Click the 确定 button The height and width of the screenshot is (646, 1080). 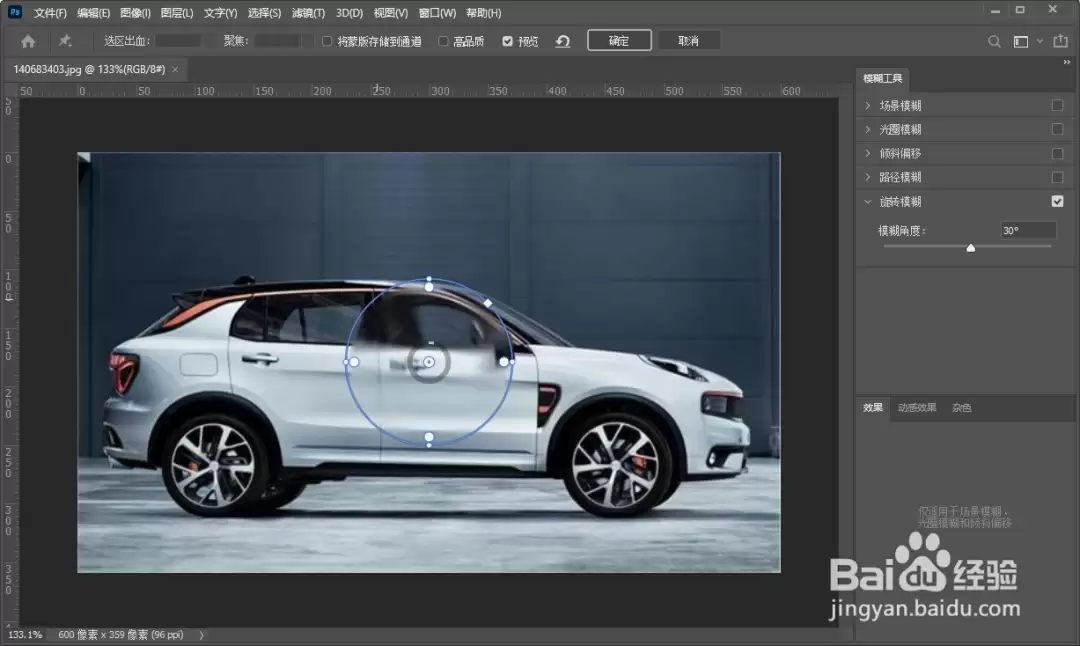tap(619, 41)
